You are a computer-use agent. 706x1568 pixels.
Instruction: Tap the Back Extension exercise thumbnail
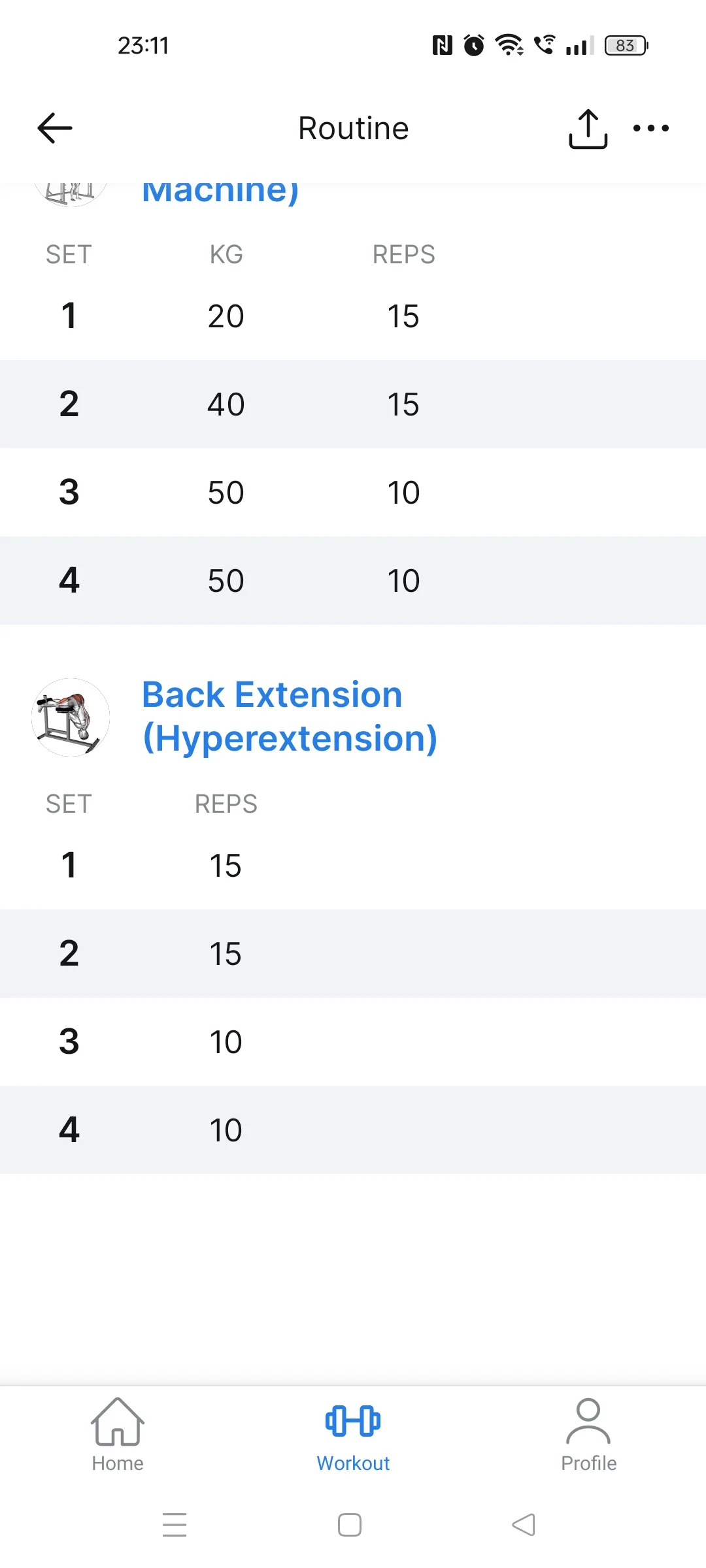pos(71,717)
